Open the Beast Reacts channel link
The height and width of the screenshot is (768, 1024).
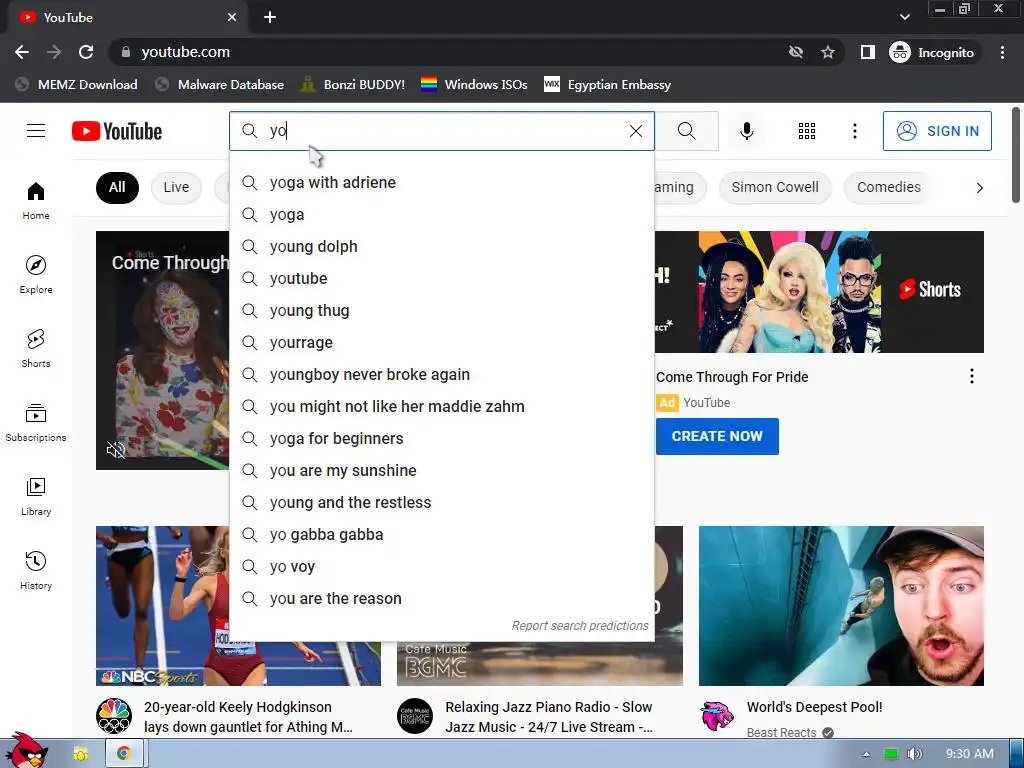tap(782, 733)
